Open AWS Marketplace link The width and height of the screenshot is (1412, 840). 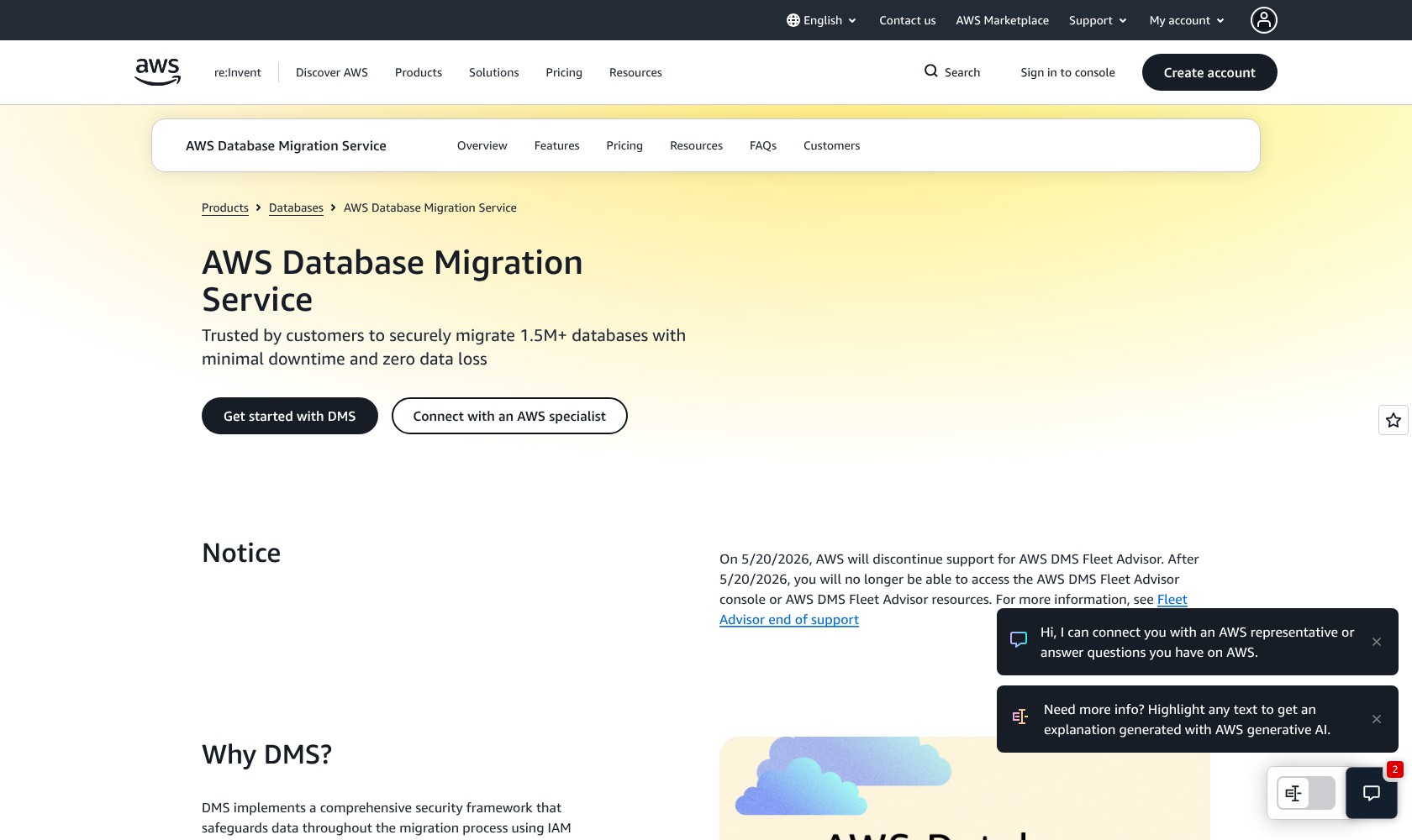coord(1002,20)
